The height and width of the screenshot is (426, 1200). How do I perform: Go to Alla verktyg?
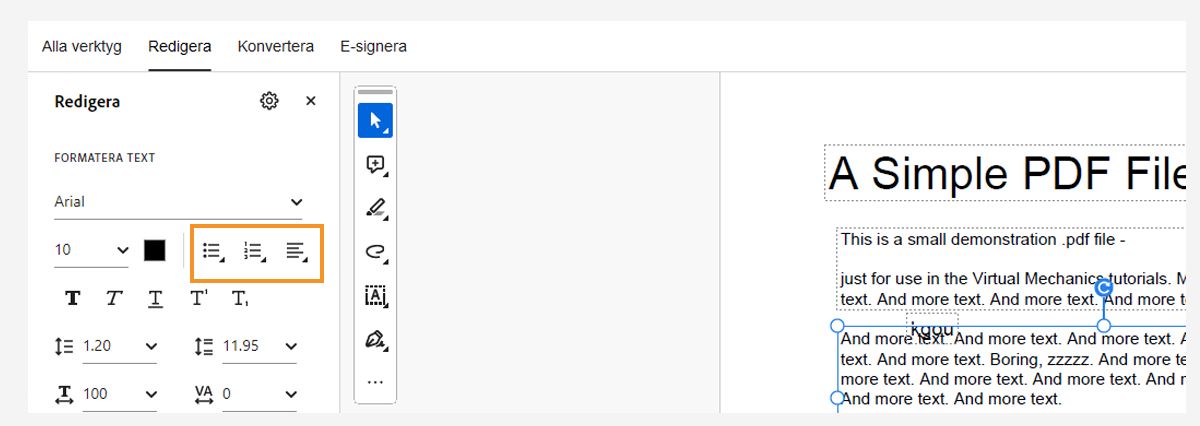(82, 46)
